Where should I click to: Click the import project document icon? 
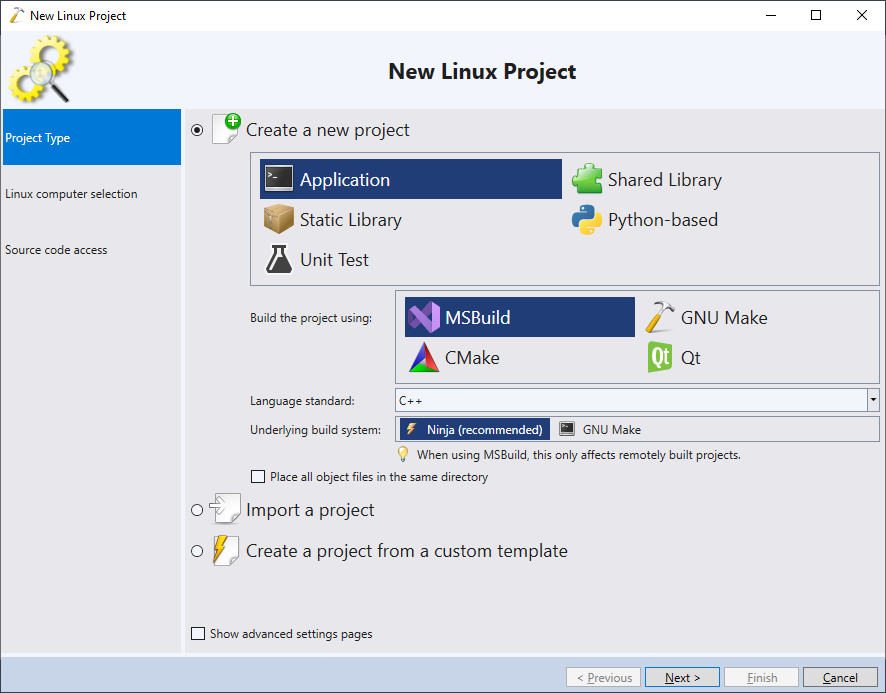coord(225,509)
